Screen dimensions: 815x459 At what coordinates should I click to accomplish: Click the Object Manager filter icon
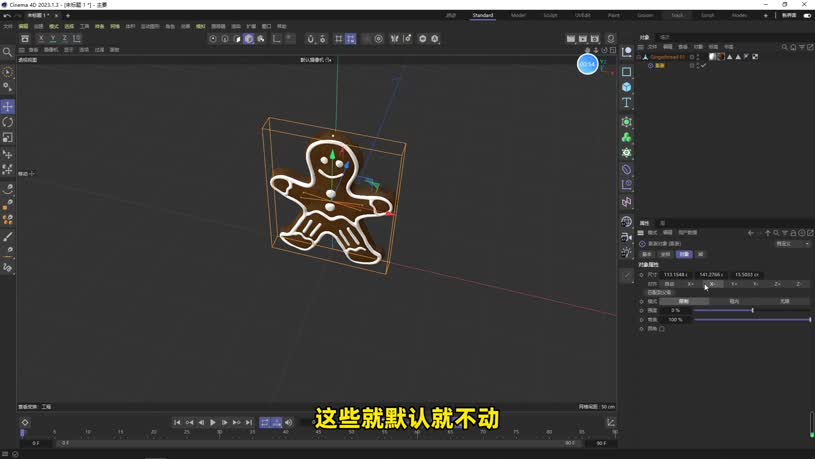[802, 47]
